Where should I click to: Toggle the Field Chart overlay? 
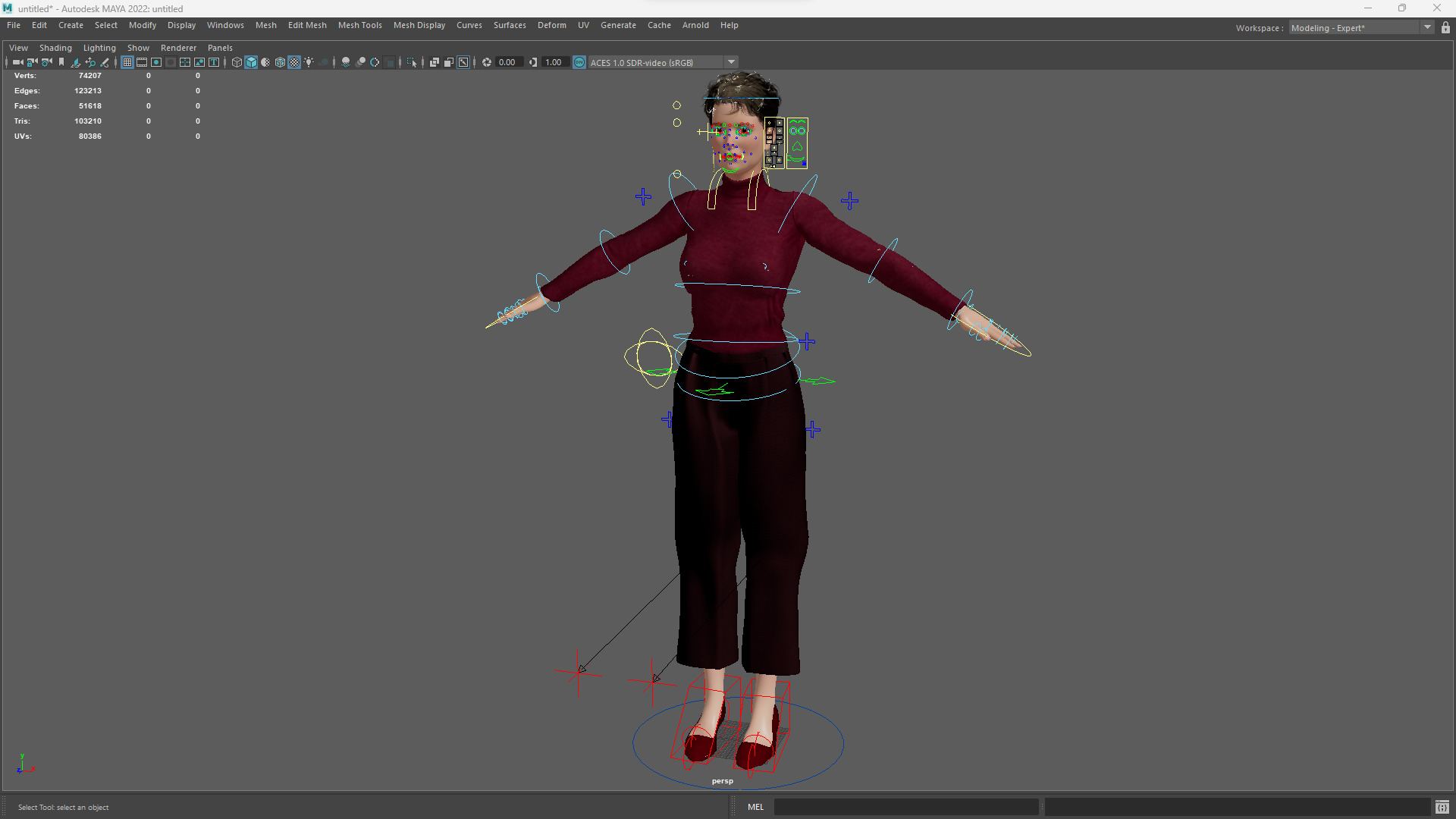(185, 62)
